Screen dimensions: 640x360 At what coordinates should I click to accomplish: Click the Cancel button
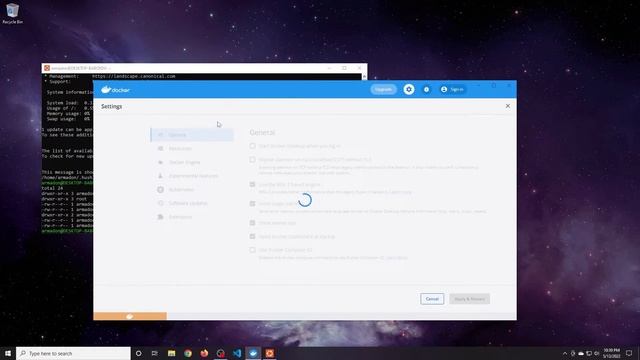tap(432, 299)
